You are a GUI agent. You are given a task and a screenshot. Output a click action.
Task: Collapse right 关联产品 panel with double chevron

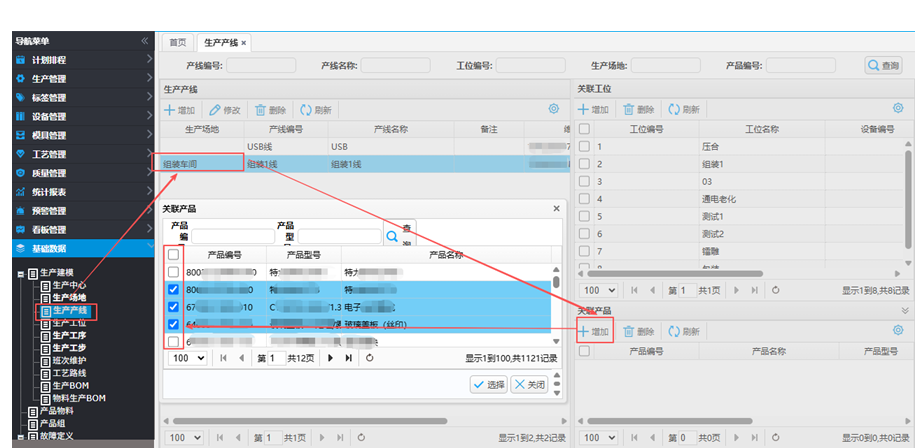pos(905,310)
